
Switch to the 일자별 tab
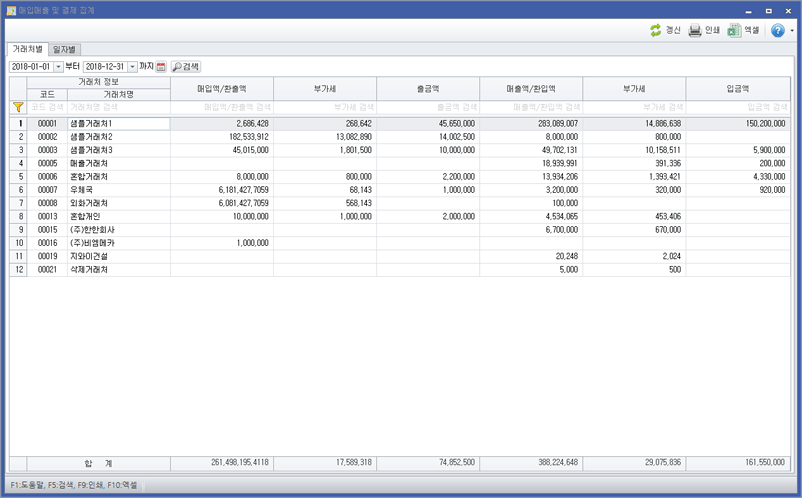pyautogui.click(x=65, y=48)
